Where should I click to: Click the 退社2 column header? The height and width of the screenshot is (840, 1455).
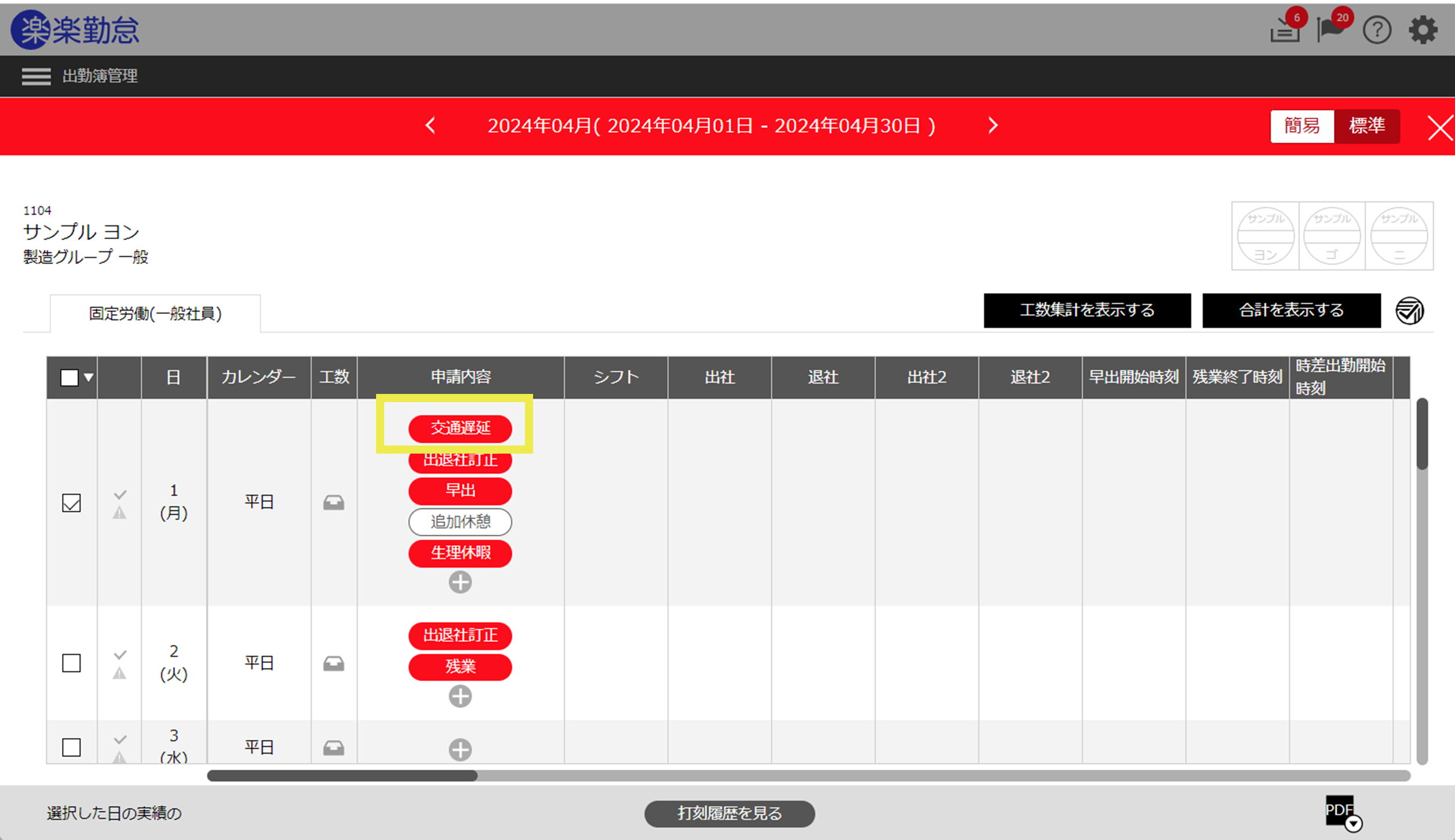[x=1031, y=378]
